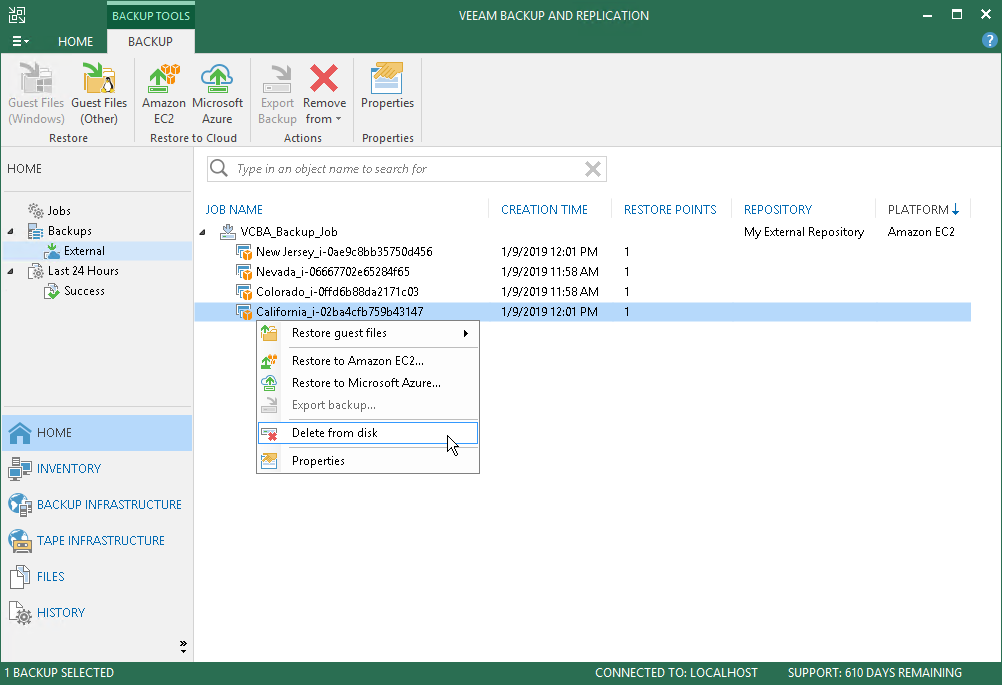The height and width of the screenshot is (685, 1002).
Task: Choose Delete from disk in context menu
Action: pyautogui.click(x=334, y=433)
